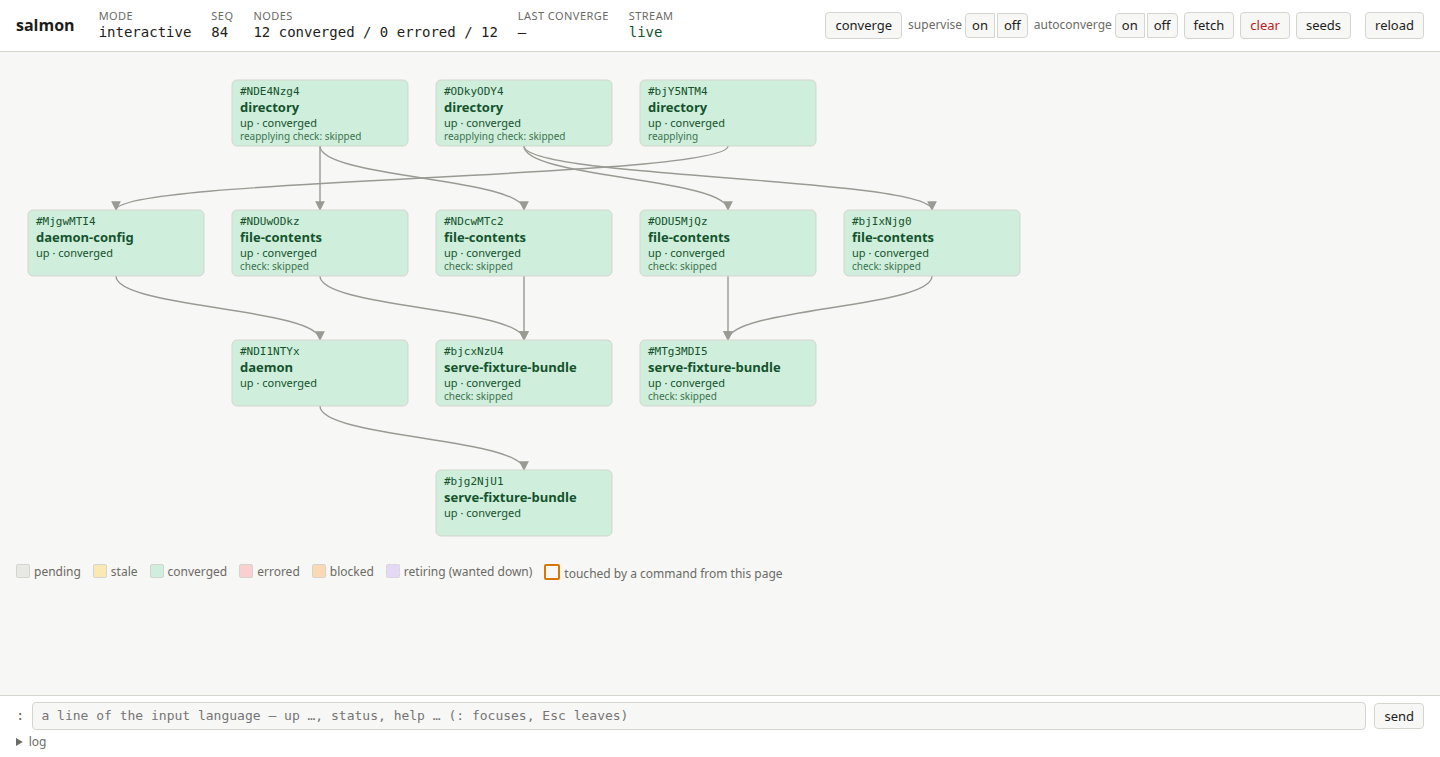This screenshot has height=757, width=1440.
Task: Click the pending legend swatch
Action: point(23,572)
